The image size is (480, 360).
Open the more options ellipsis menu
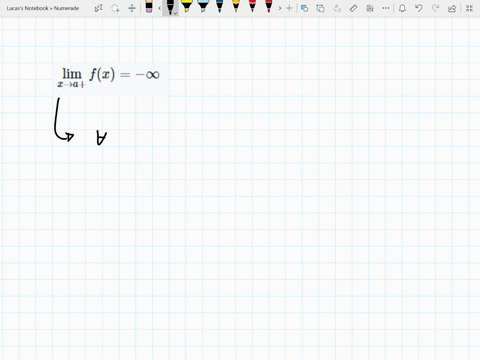tap(386, 8)
